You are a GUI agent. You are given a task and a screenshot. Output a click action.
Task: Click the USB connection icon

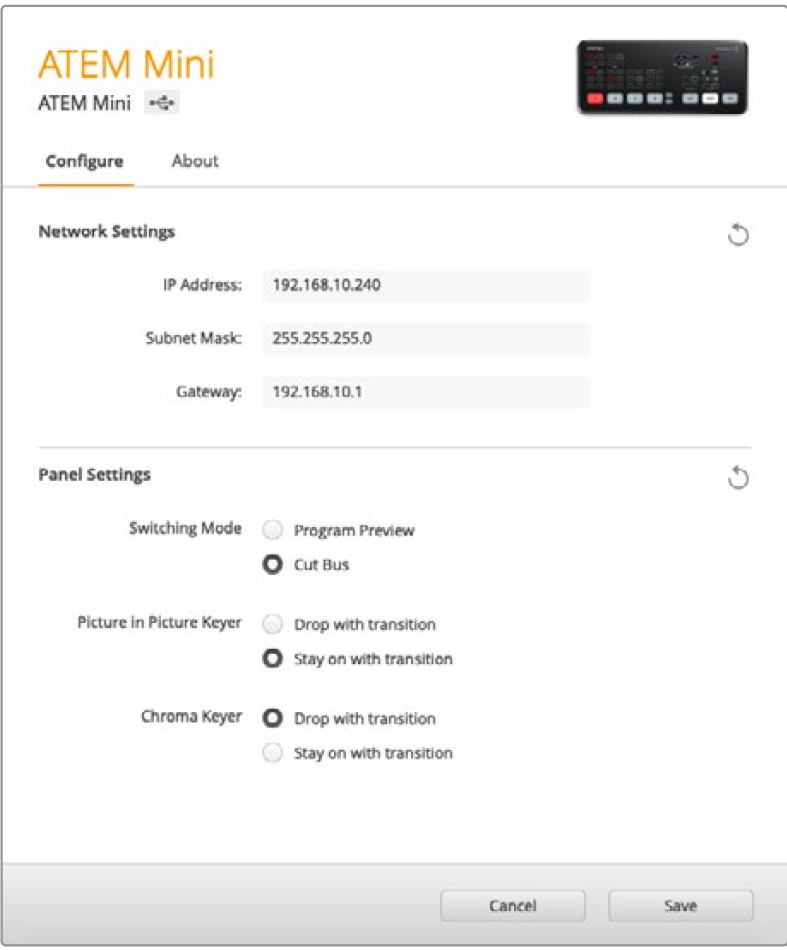(161, 103)
